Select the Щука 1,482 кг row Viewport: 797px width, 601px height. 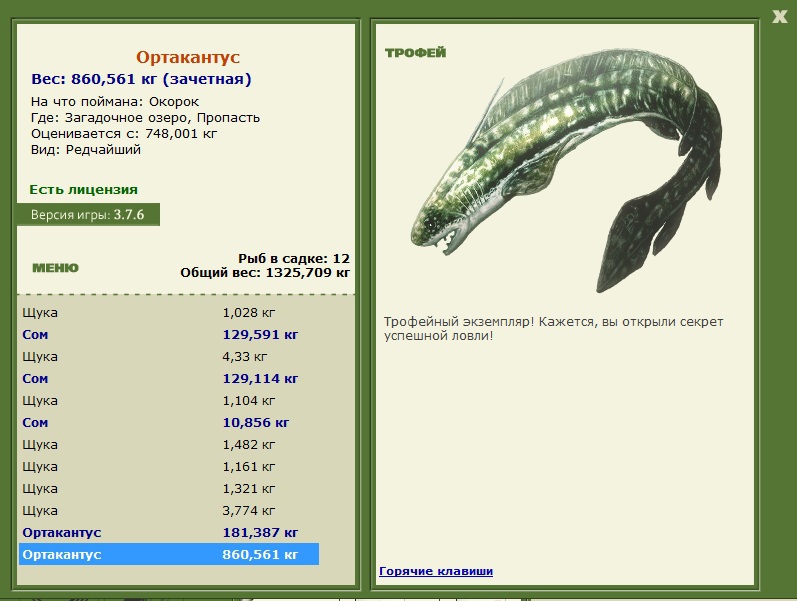[169, 444]
